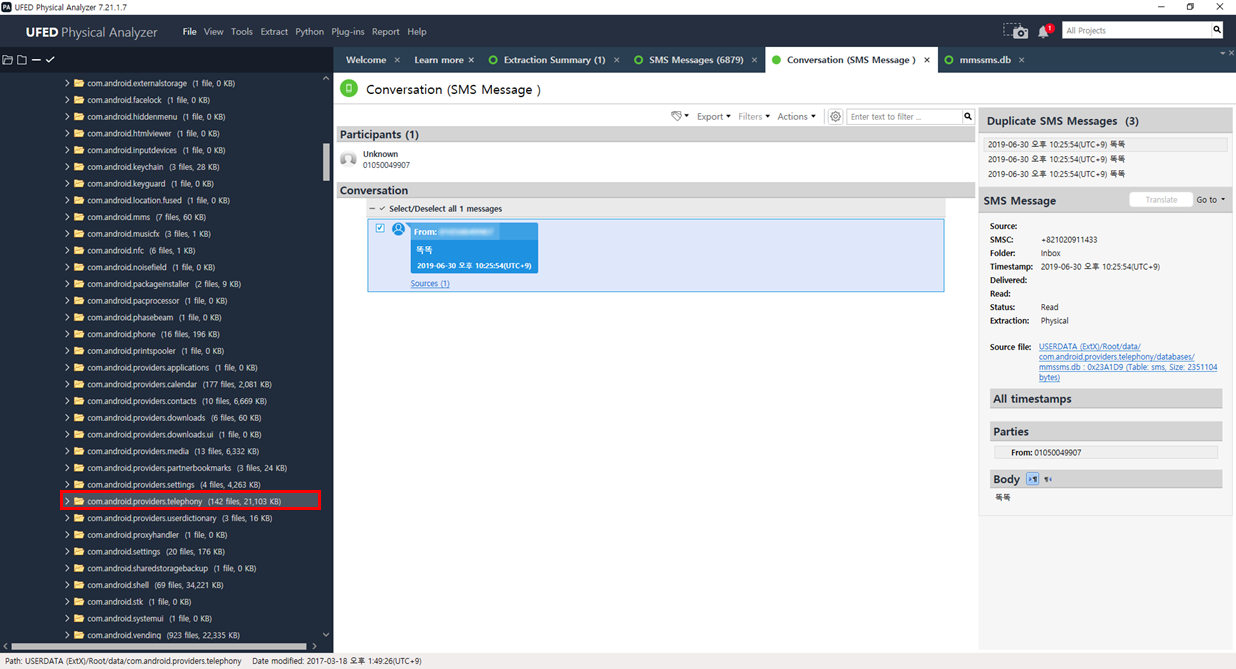1236x669 pixels.
Task: Open the notifications bell
Action: pyautogui.click(x=1044, y=31)
